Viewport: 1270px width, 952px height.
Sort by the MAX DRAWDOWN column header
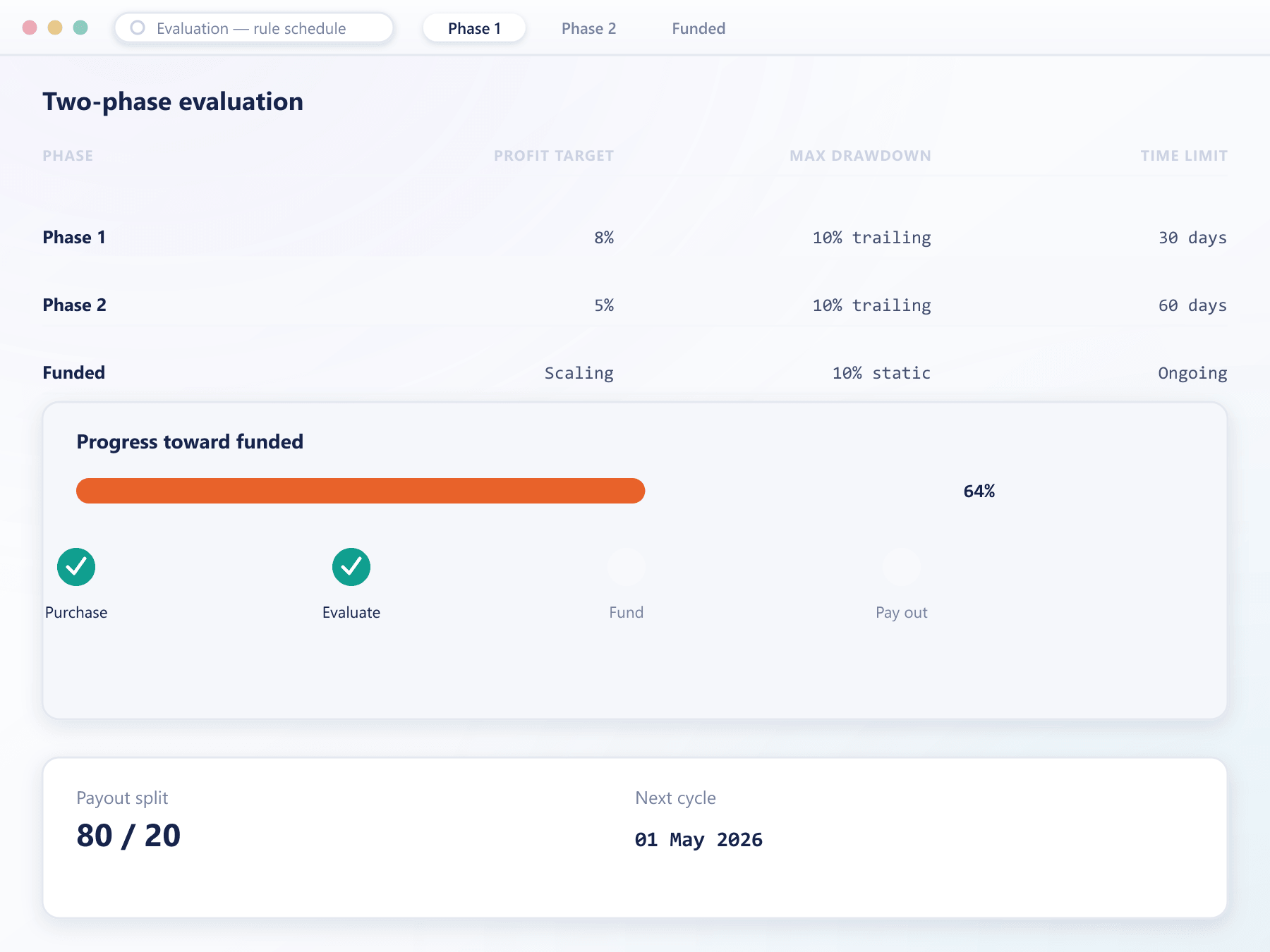tap(860, 156)
